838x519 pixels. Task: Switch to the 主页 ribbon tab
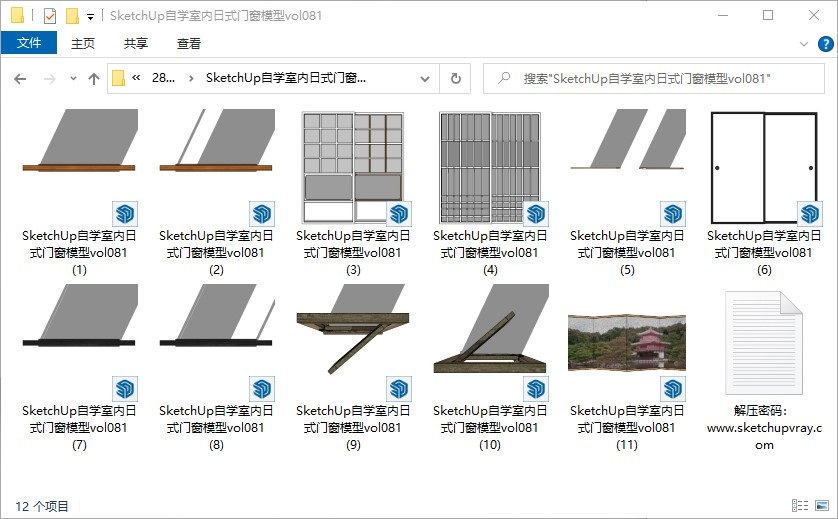click(83, 43)
